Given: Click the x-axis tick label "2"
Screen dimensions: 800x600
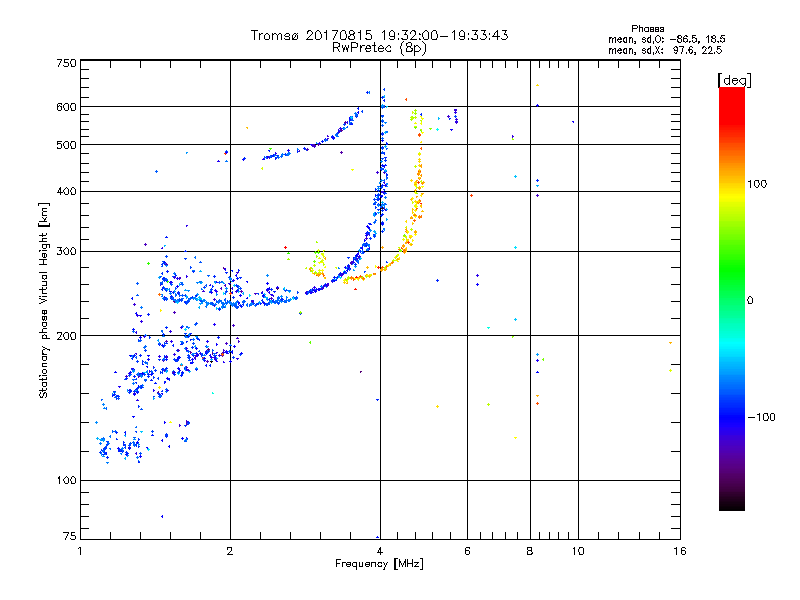Looking at the screenshot, I should point(230,551).
